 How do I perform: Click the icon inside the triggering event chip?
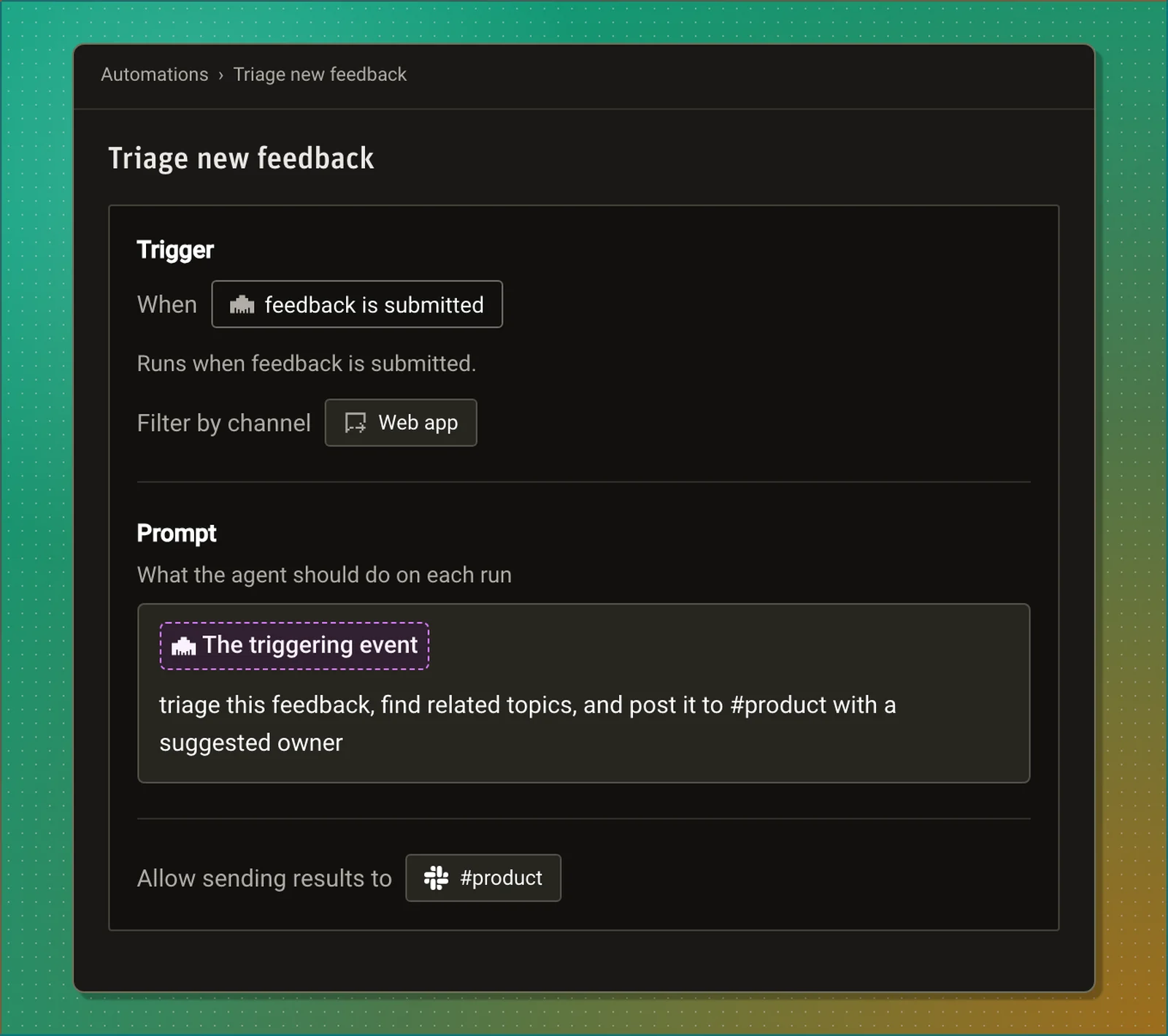click(x=183, y=646)
